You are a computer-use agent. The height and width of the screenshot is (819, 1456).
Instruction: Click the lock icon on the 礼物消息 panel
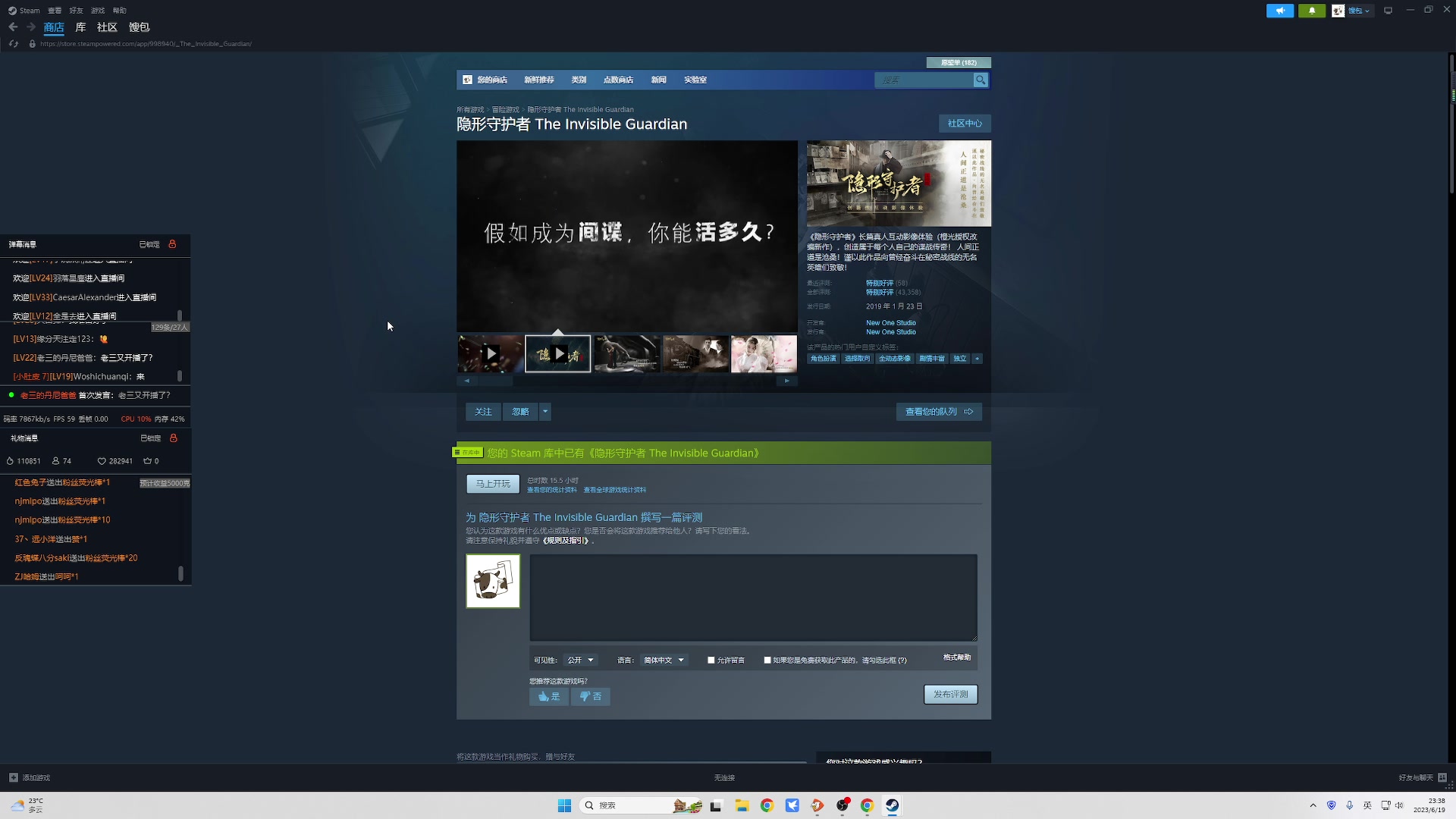tap(174, 438)
